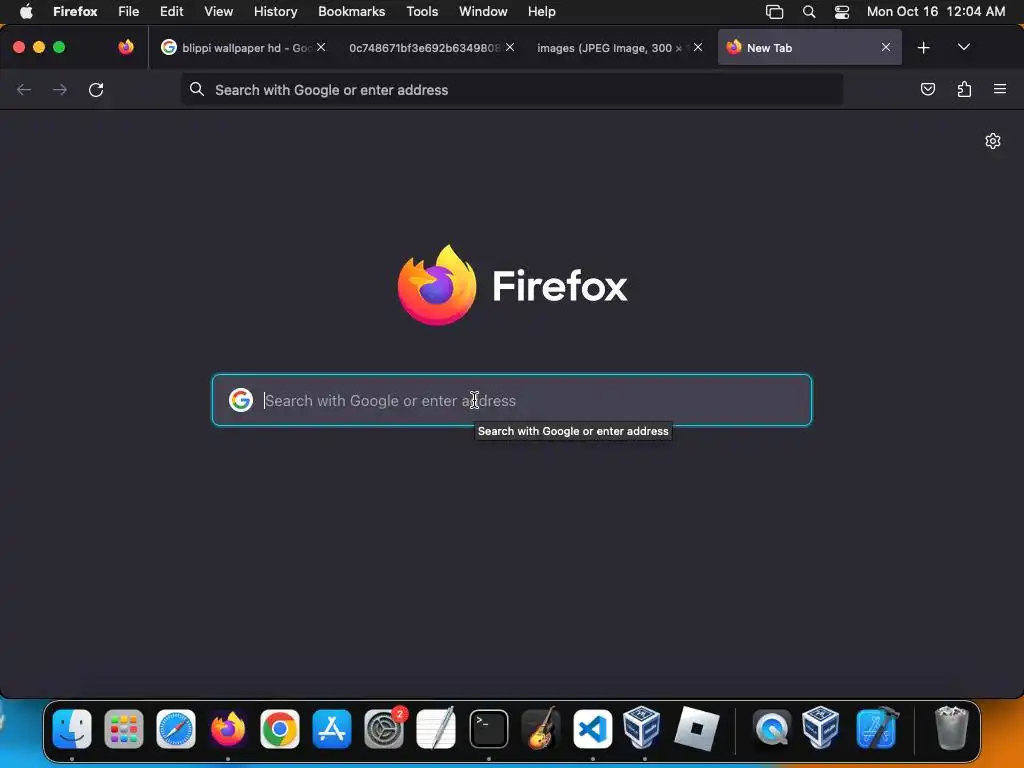Open the Firefox app menu in menu bar
This screenshot has width=1024, height=768.
click(x=75, y=11)
